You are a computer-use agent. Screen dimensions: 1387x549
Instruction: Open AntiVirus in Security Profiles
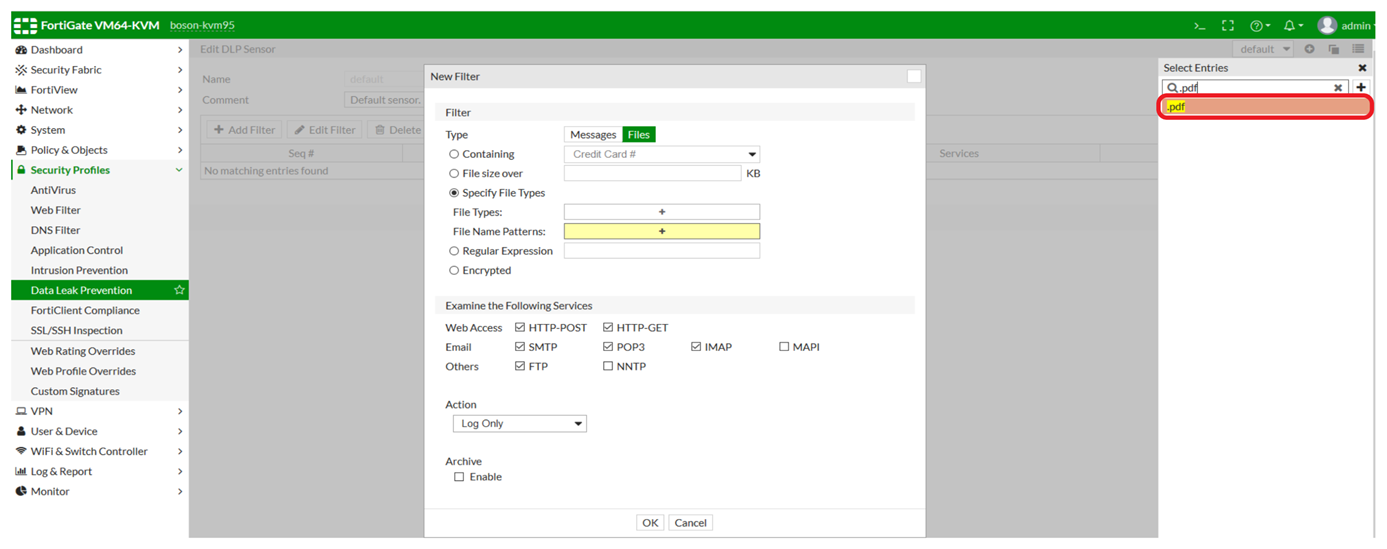pos(53,190)
